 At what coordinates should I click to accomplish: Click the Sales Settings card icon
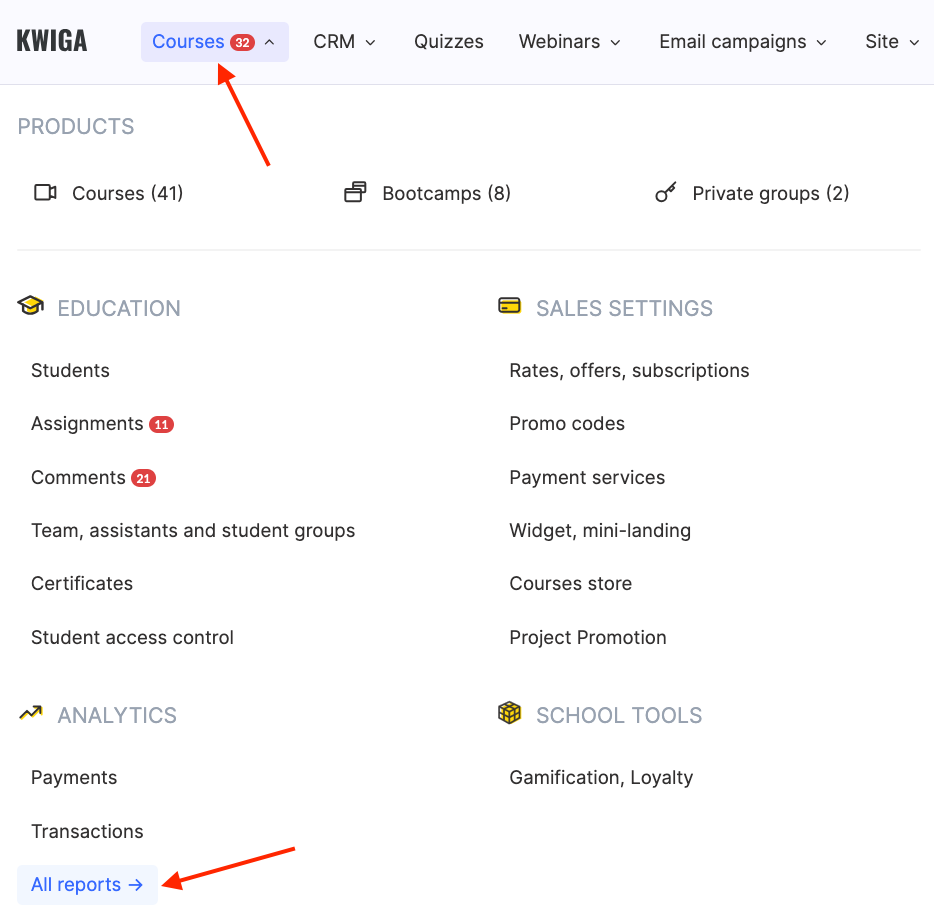coord(509,306)
